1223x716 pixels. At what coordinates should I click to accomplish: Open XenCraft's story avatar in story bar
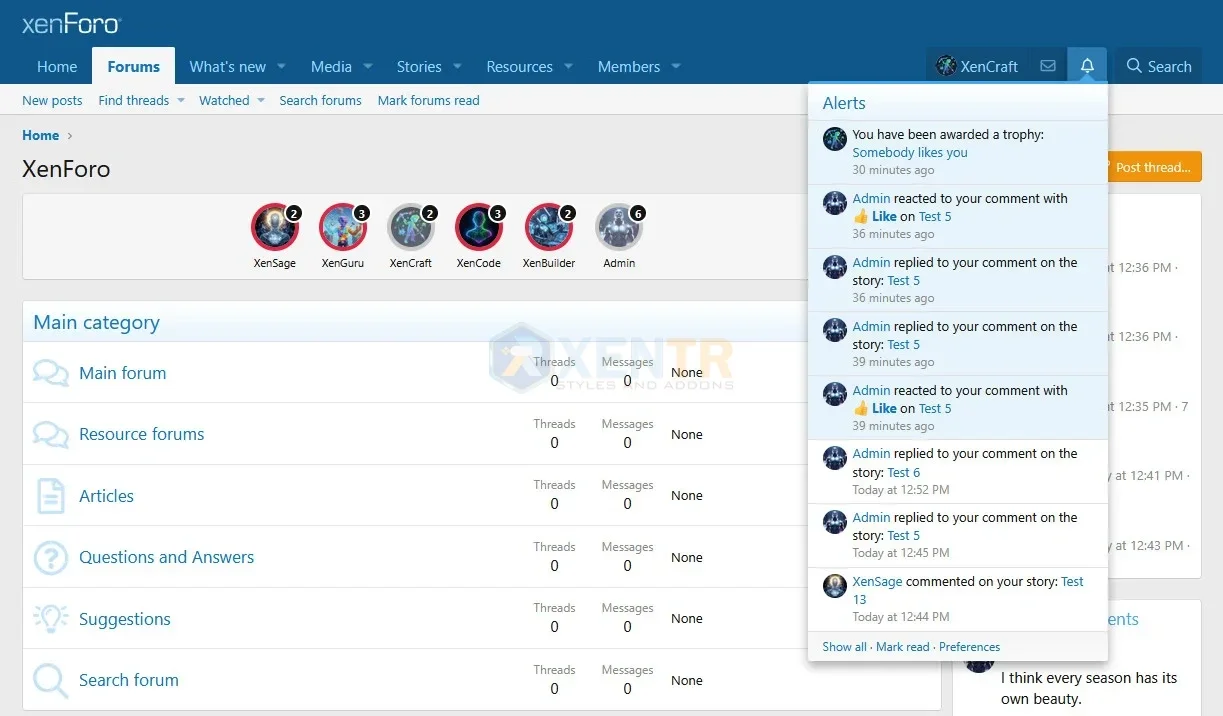click(x=411, y=227)
